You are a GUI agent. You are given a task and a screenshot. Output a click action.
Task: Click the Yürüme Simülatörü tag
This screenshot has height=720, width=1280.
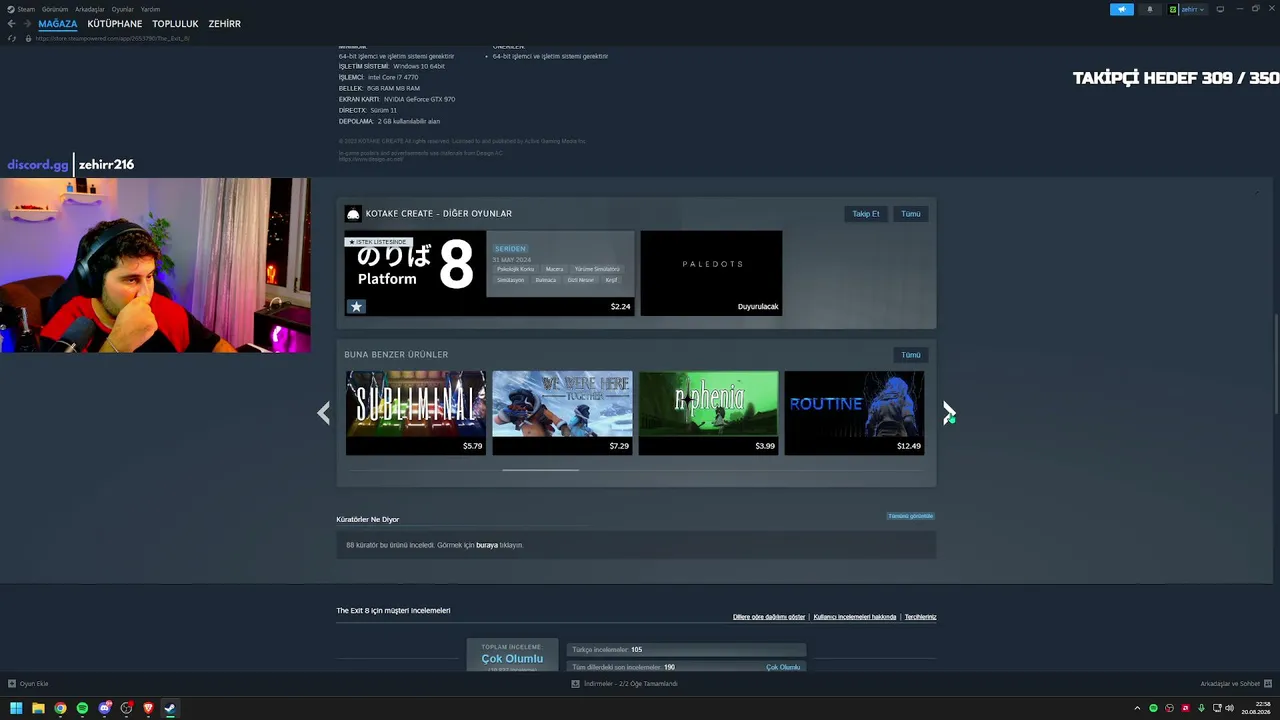click(597, 269)
